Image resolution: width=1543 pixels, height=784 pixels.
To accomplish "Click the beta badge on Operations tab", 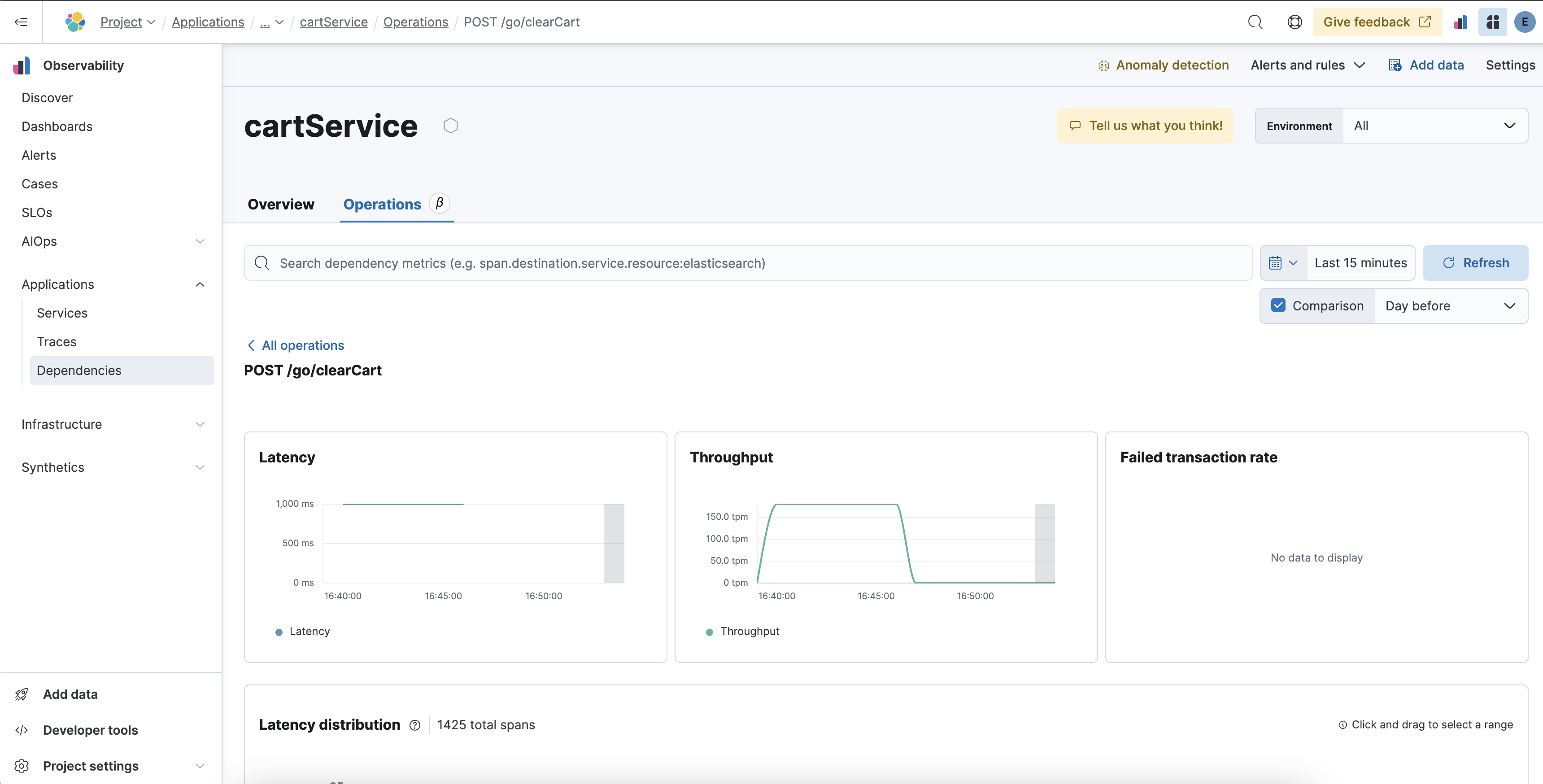I will (x=440, y=204).
